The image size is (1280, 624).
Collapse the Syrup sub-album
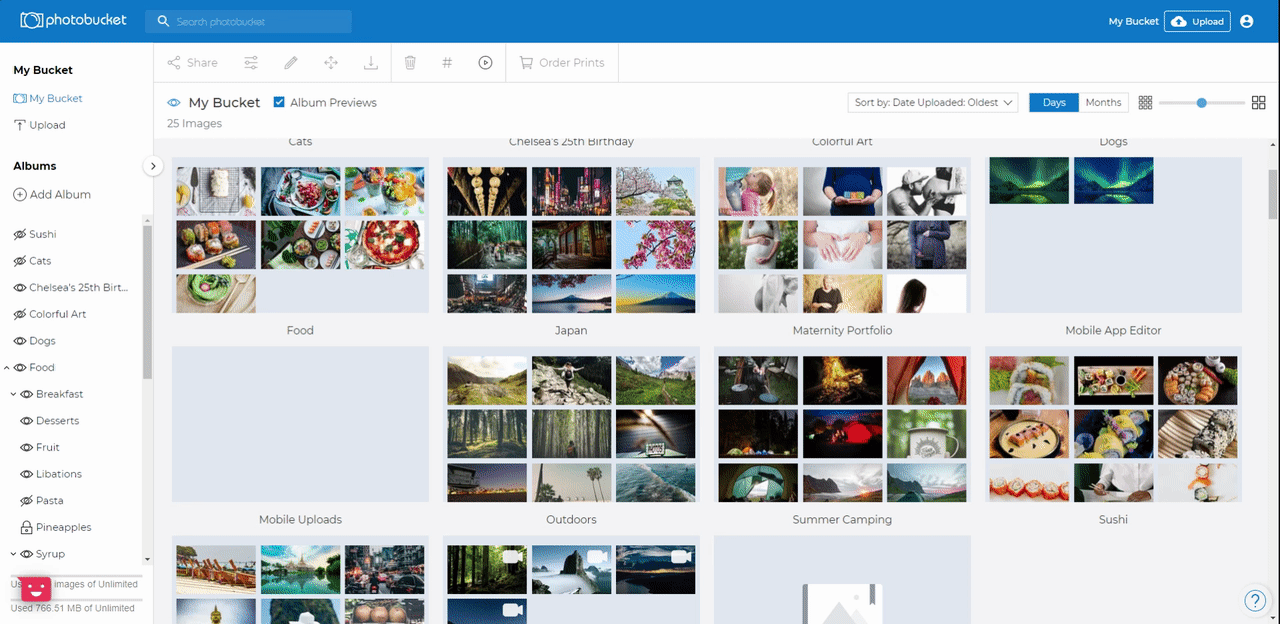14,554
